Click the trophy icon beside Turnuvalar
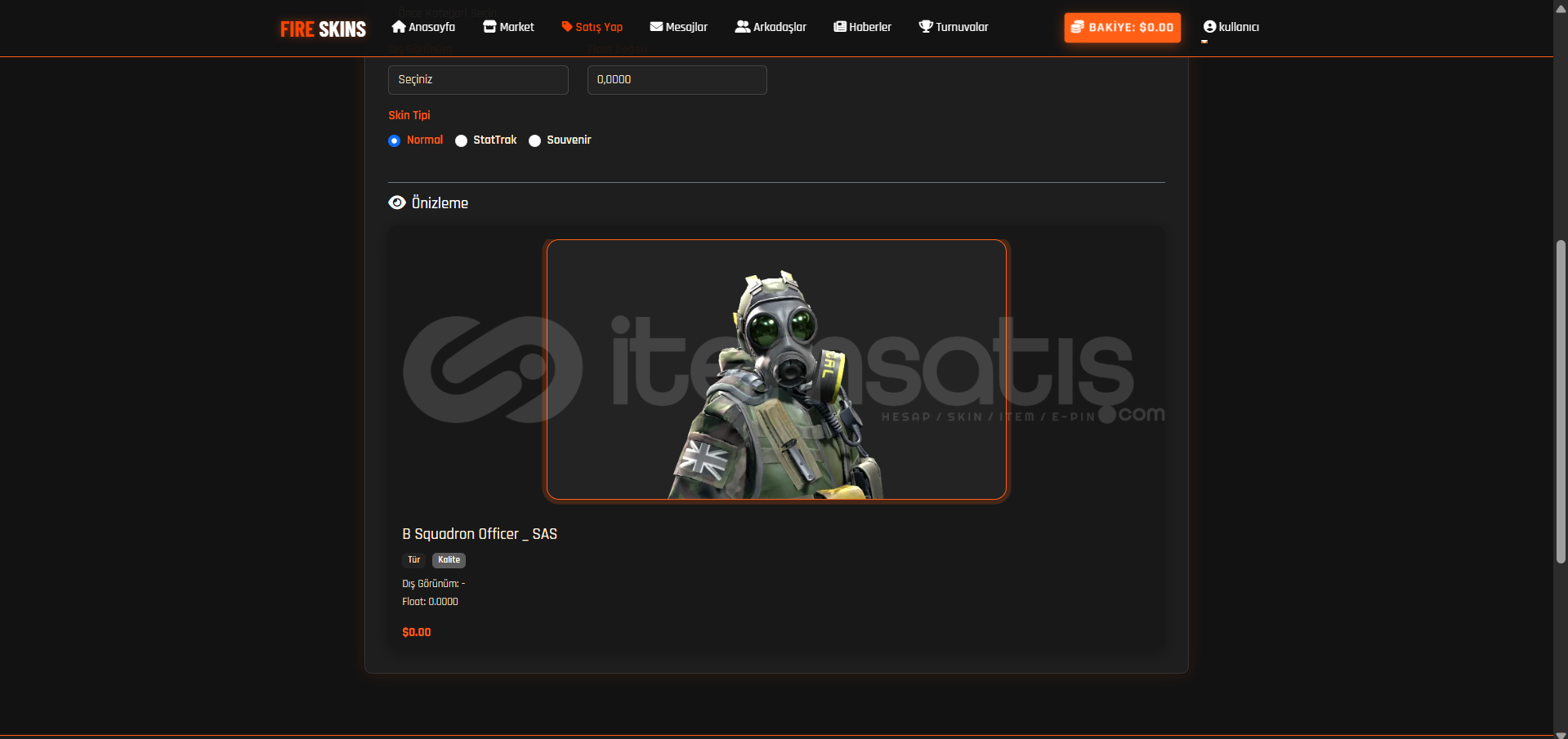Image resolution: width=1568 pixels, height=739 pixels. (926, 27)
